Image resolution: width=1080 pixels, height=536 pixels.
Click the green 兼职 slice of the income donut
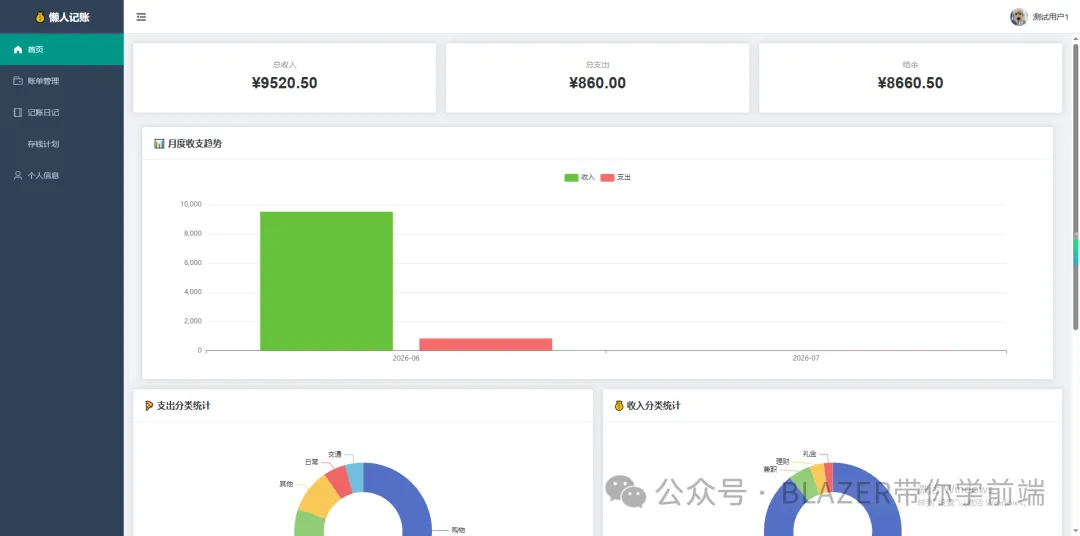pos(803,484)
